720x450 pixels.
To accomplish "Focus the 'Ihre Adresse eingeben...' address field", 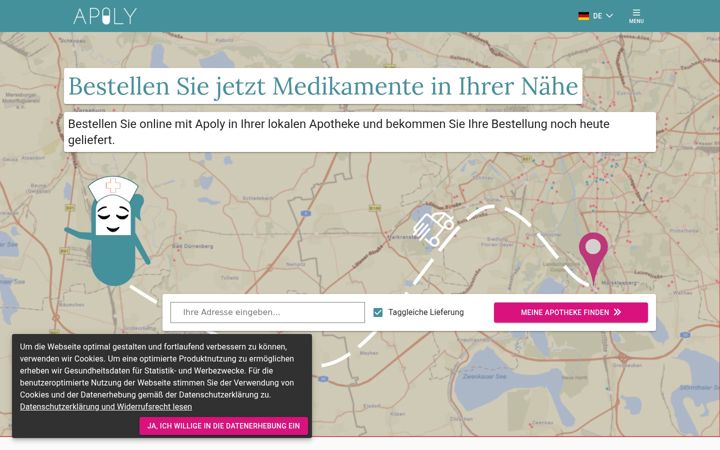I will (267, 312).
